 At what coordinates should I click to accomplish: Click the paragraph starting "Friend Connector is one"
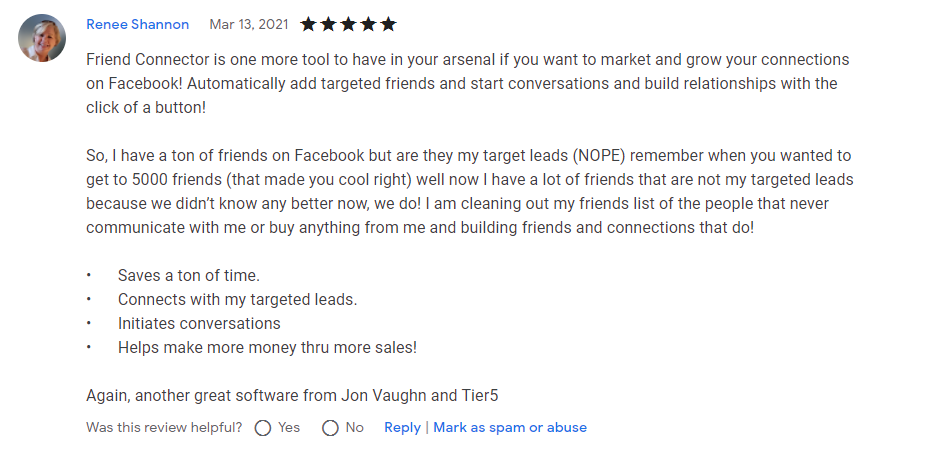pos(462,83)
